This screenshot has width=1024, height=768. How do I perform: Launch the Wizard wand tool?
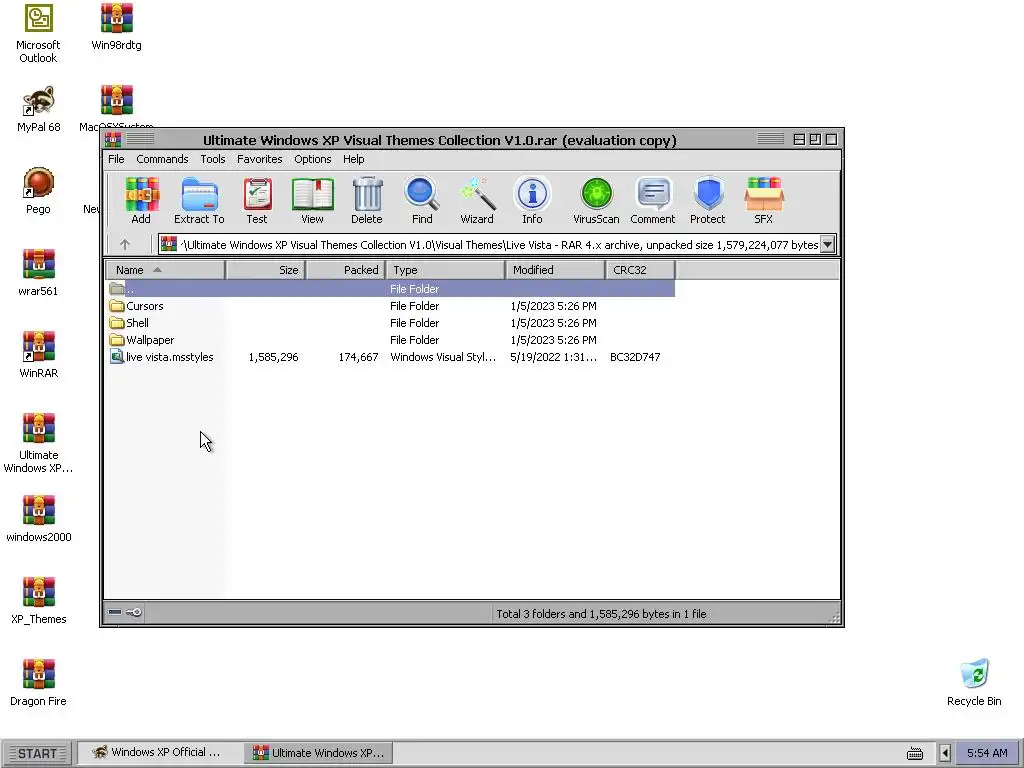tap(477, 200)
